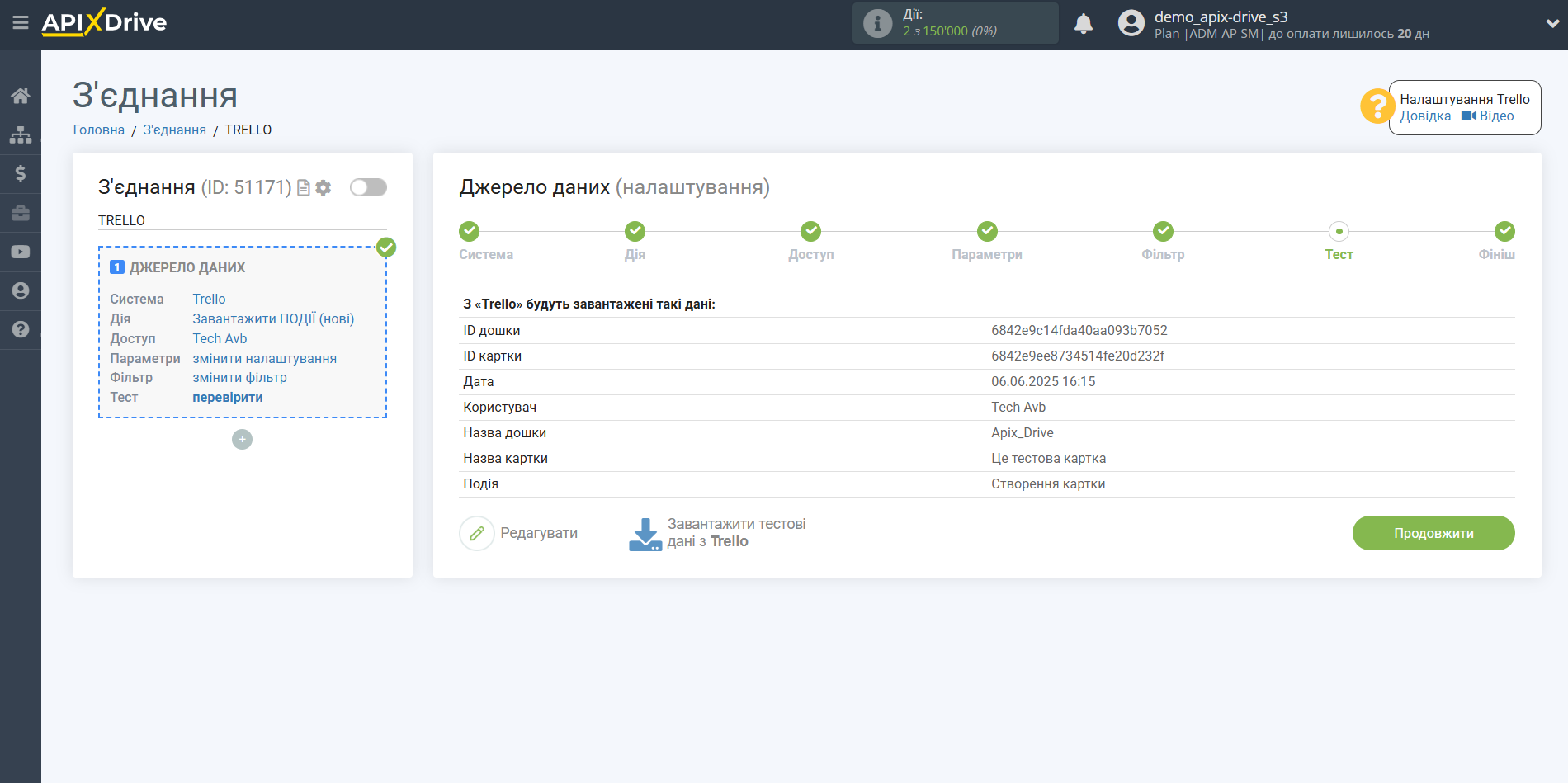Go to З'єднання breadcrumb
The height and width of the screenshot is (783, 1568).
pyautogui.click(x=175, y=130)
